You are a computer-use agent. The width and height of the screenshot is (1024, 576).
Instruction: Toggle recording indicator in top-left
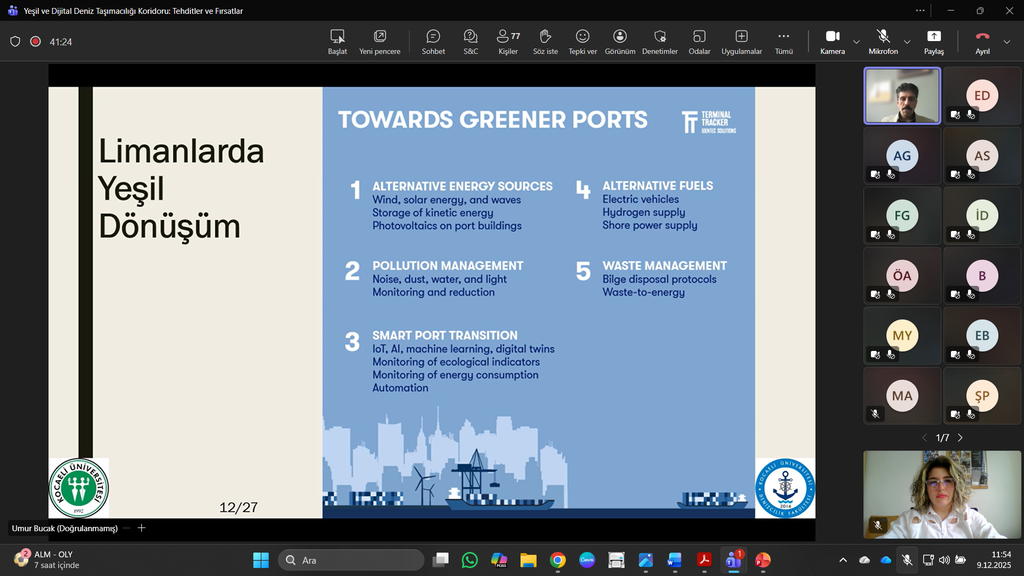pos(36,42)
